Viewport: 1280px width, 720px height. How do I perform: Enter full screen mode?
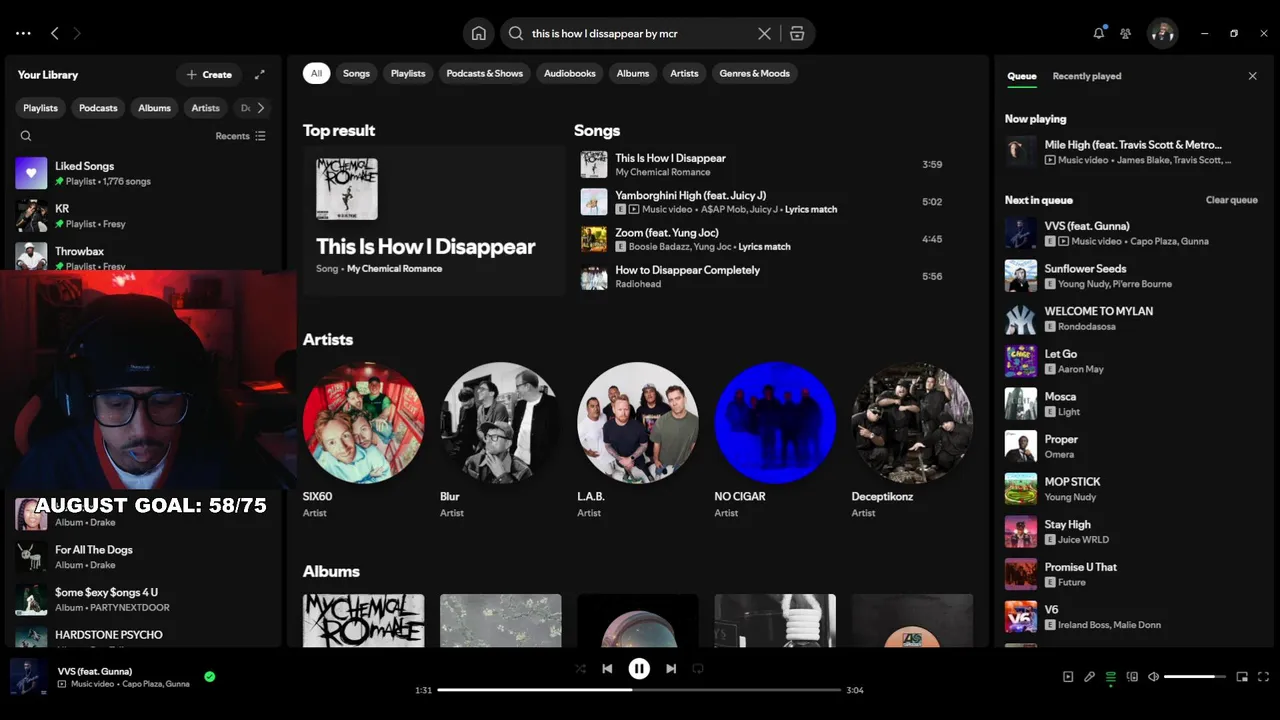coord(1263,677)
